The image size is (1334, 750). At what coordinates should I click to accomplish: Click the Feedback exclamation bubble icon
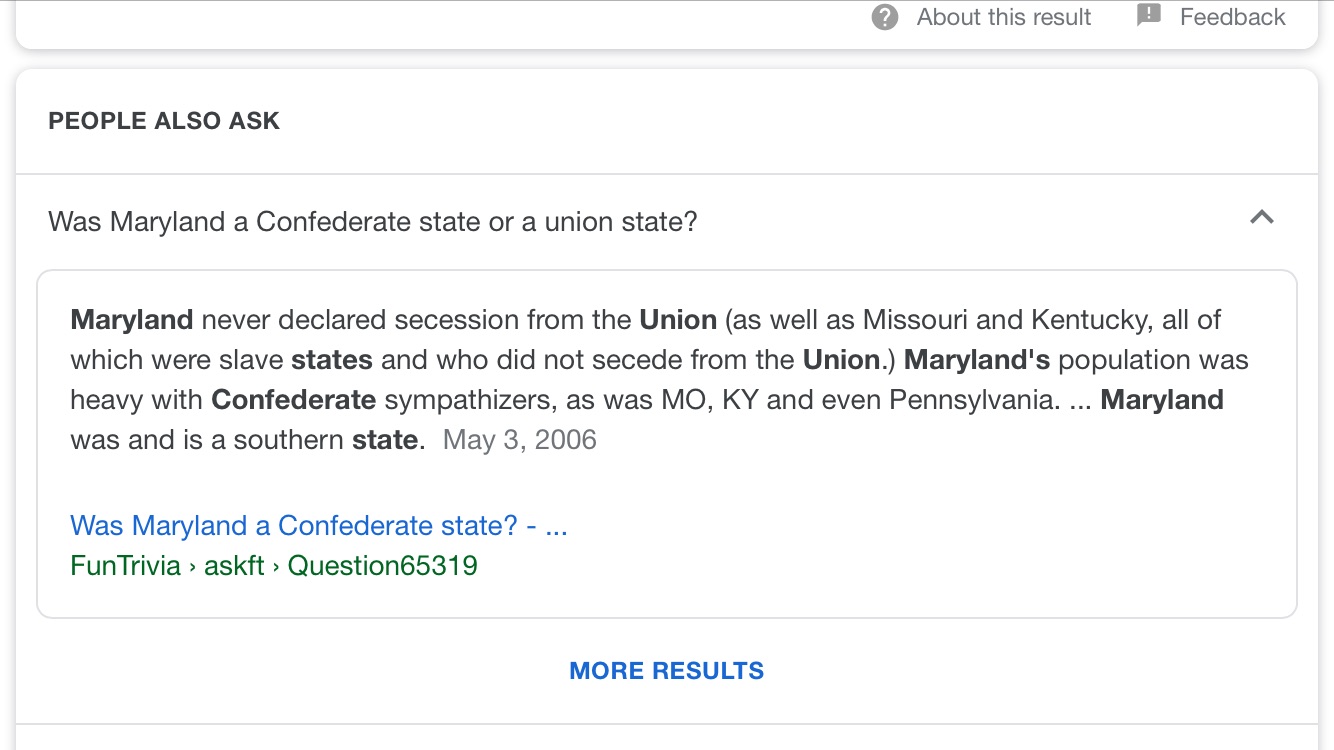click(1149, 16)
